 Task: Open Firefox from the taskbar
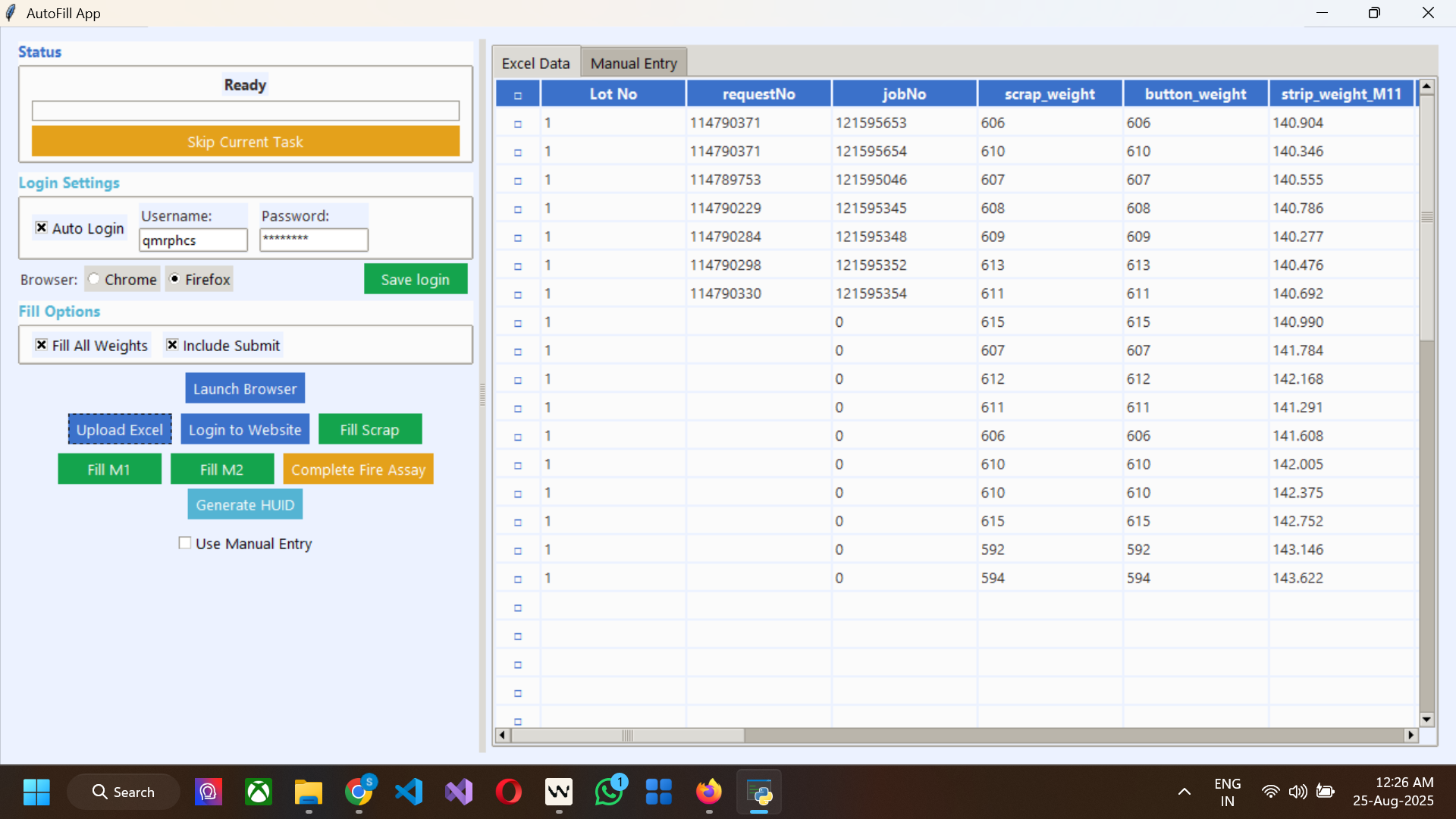click(x=709, y=791)
